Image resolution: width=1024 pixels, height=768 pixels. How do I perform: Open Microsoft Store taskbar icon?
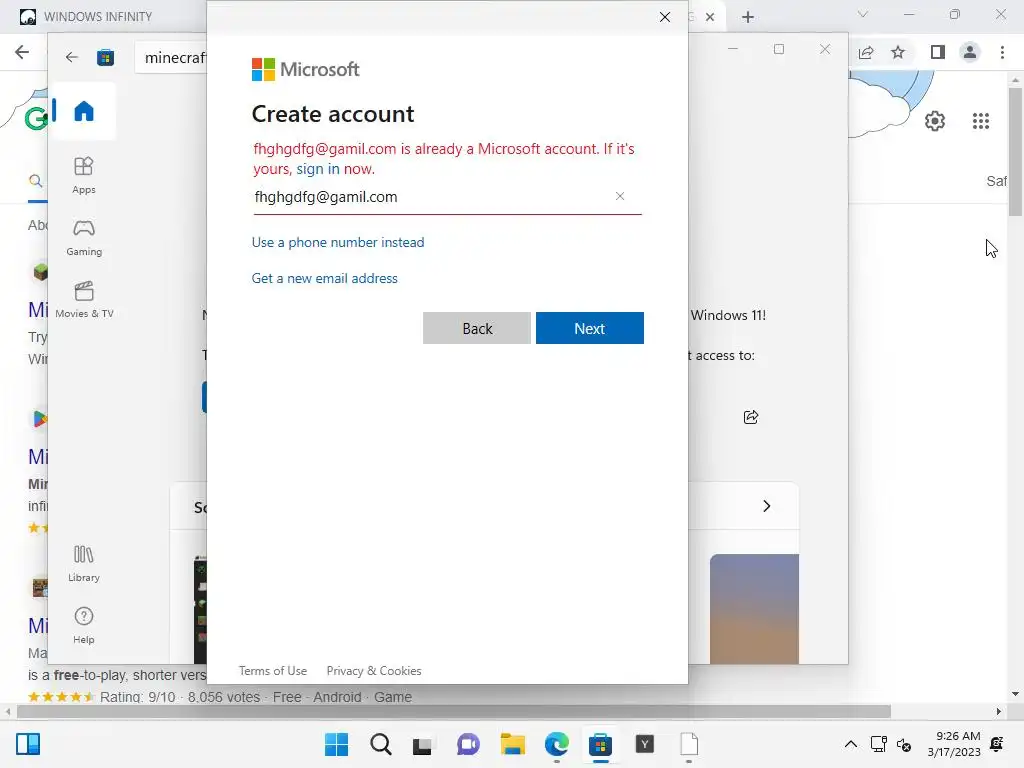(x=600, y=744)
